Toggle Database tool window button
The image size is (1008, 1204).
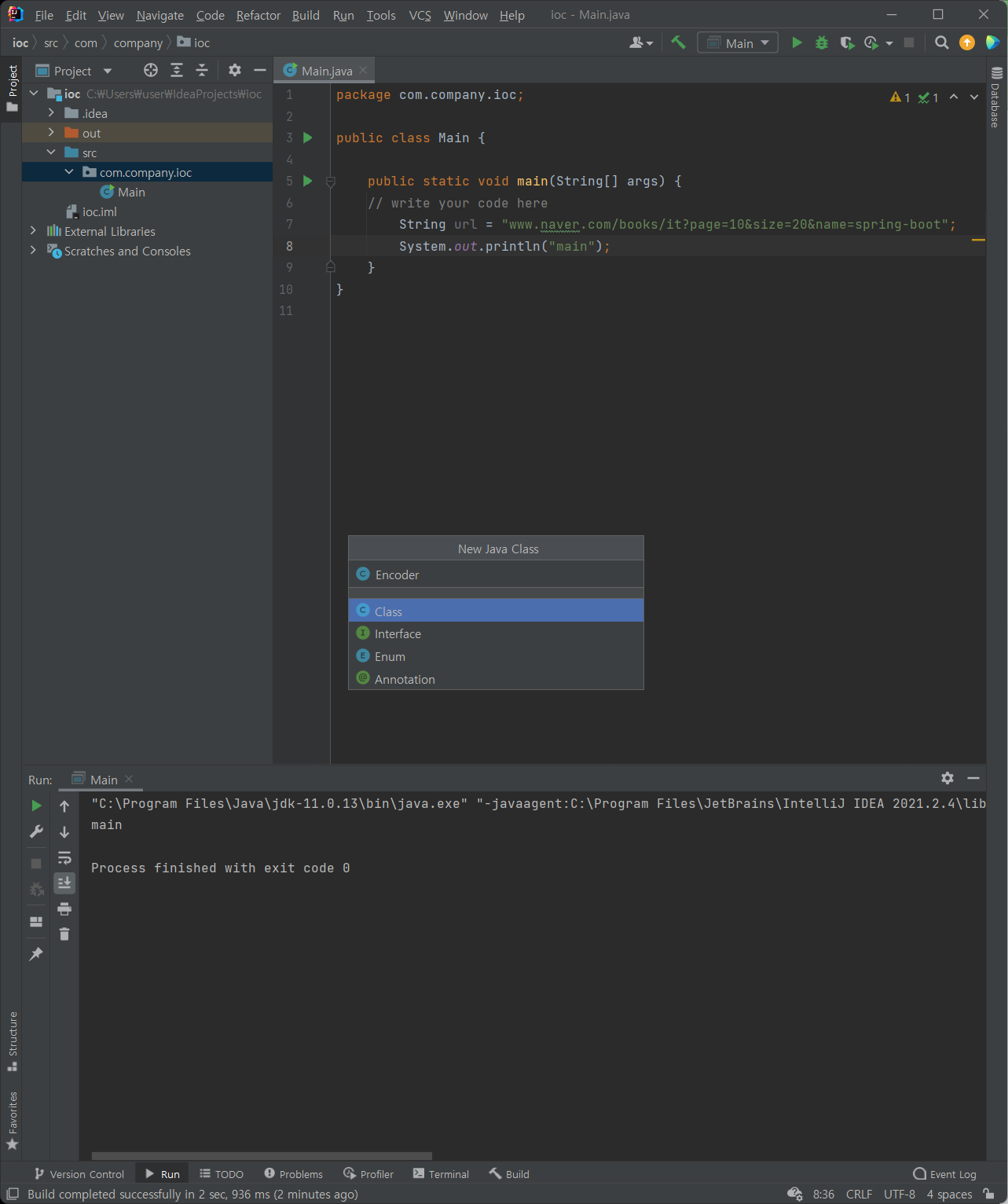tap(996, 97)
